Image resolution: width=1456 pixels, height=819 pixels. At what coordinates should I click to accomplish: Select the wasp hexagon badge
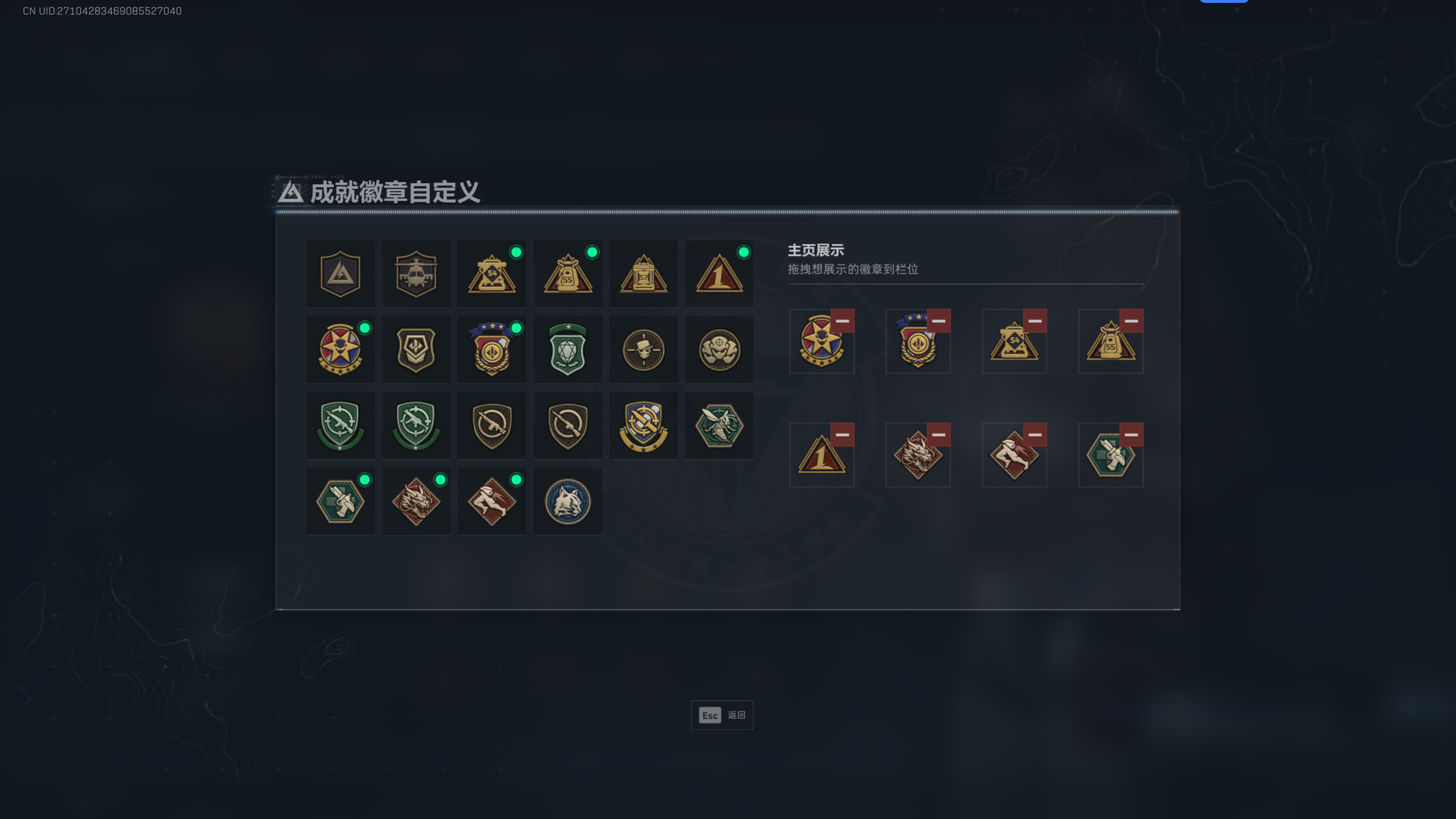click(719, 425)
